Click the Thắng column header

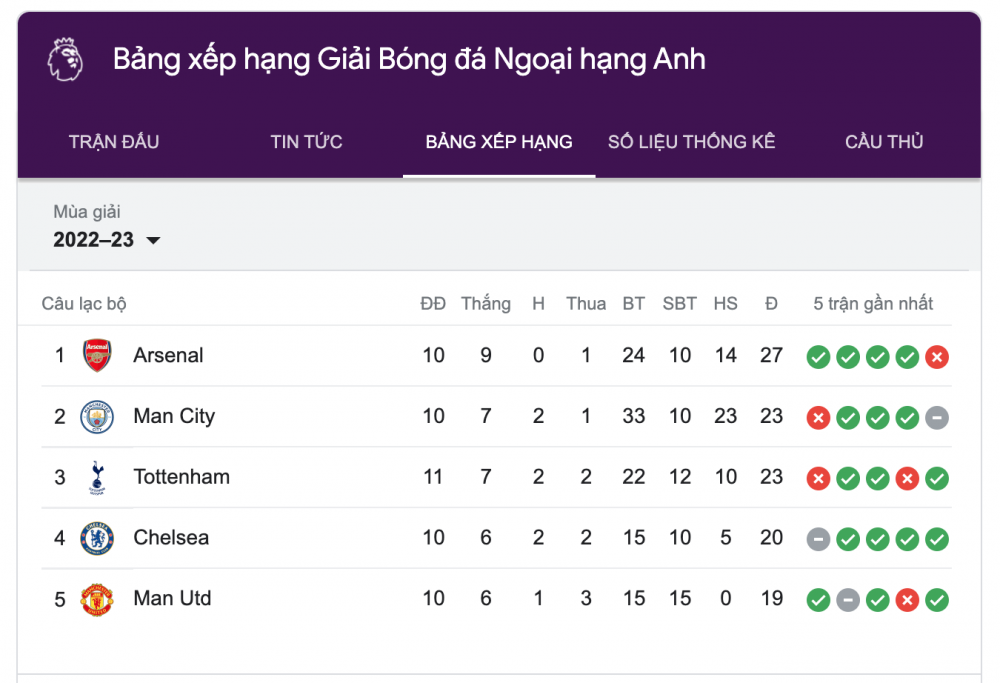coord(486,304)
